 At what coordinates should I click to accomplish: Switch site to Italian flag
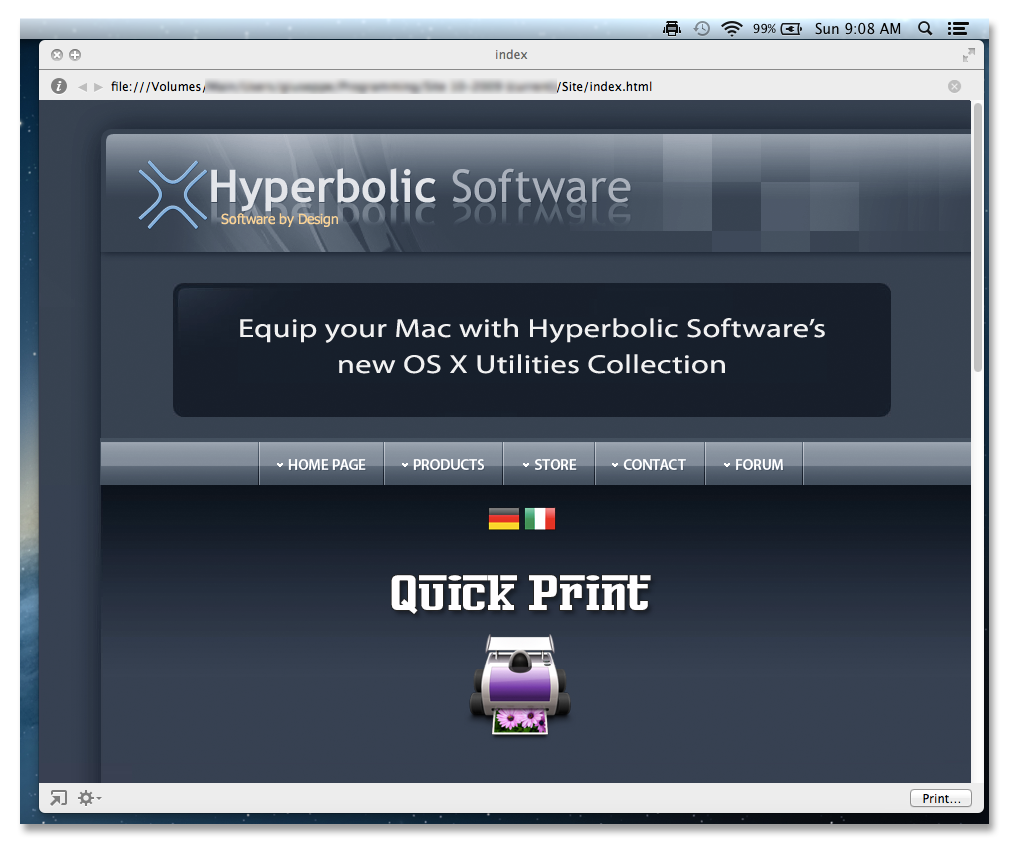[539, 519]
